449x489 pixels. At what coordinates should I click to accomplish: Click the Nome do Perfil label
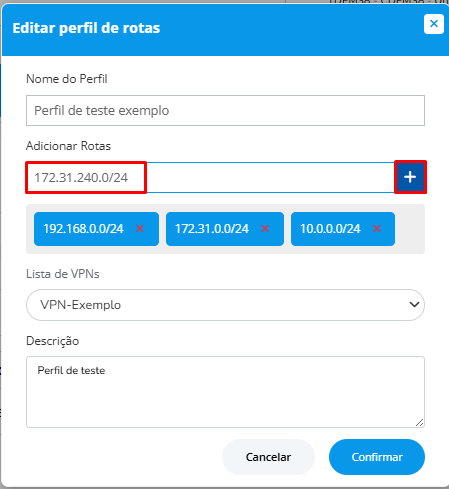(x=67, y=79)
